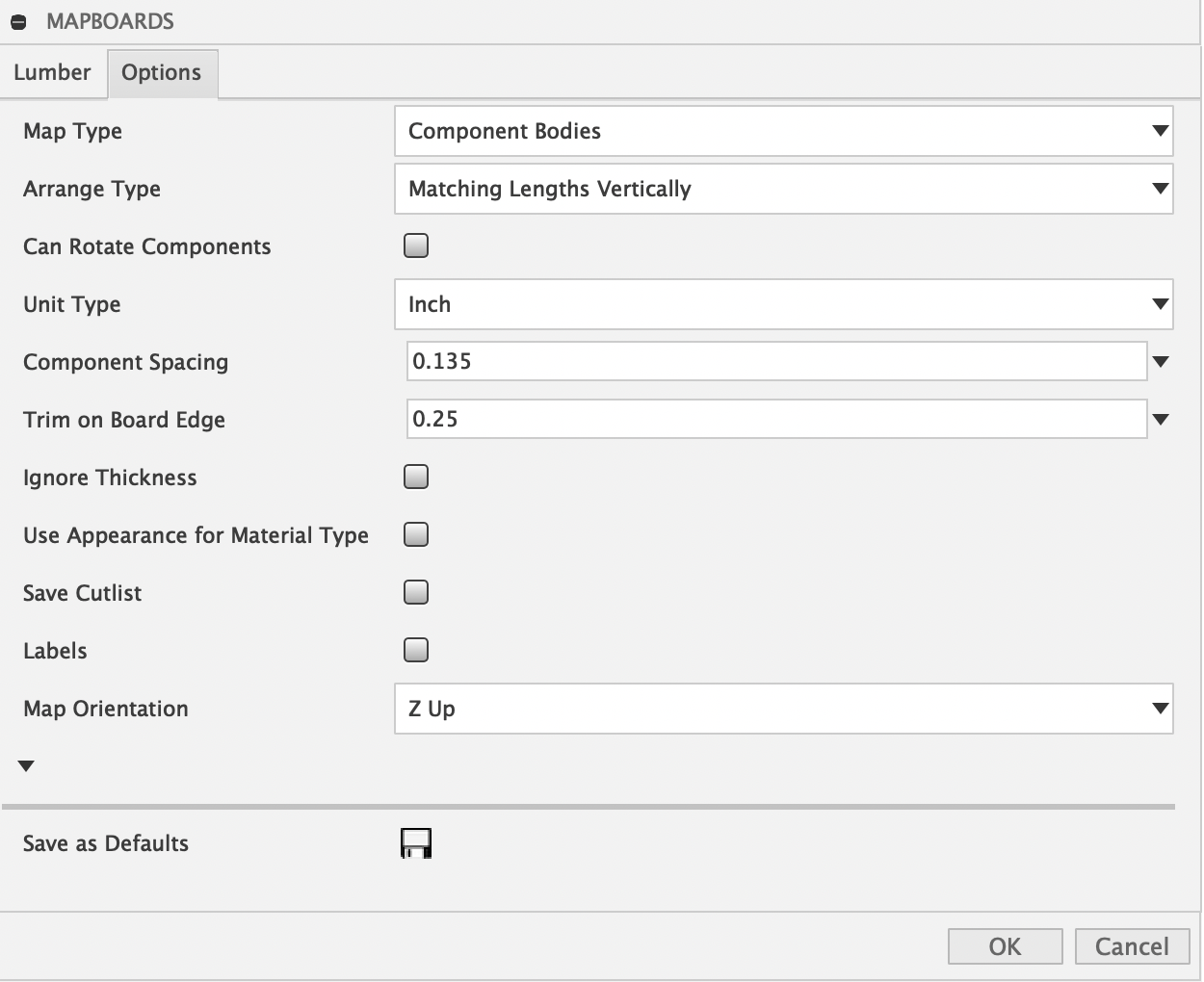Click the Trim on Board Edge field
1204x982 pixels.
(775, 420)
